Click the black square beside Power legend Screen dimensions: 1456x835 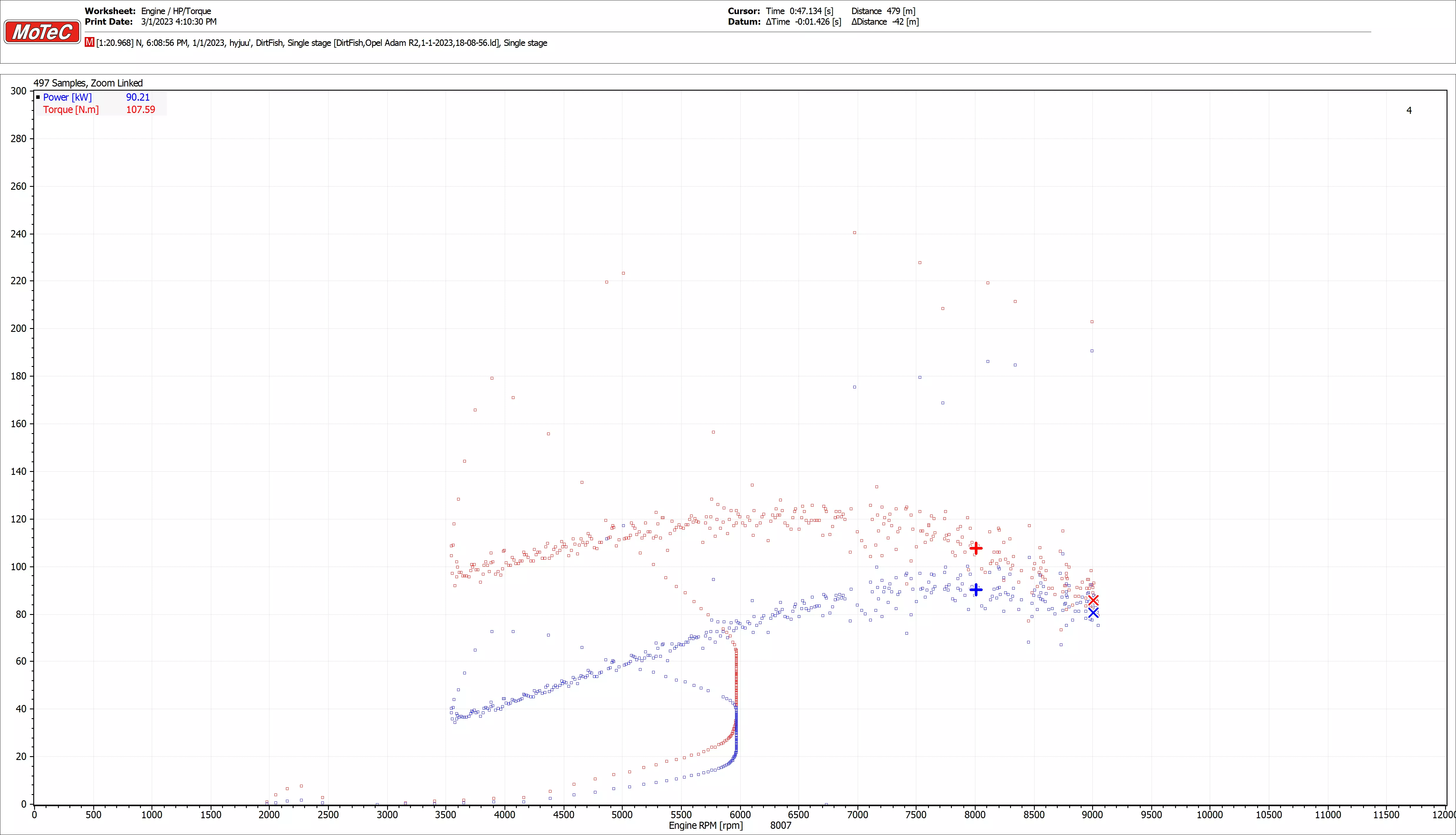(38, 97)
